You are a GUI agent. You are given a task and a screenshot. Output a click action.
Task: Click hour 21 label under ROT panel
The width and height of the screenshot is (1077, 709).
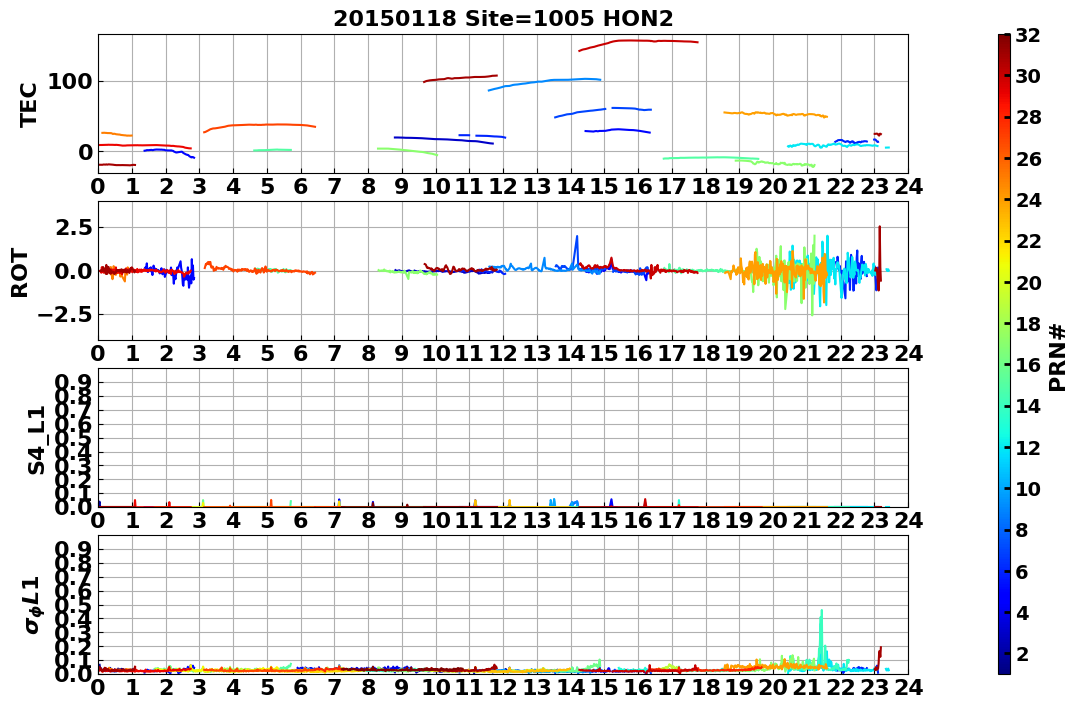[807, 353]
